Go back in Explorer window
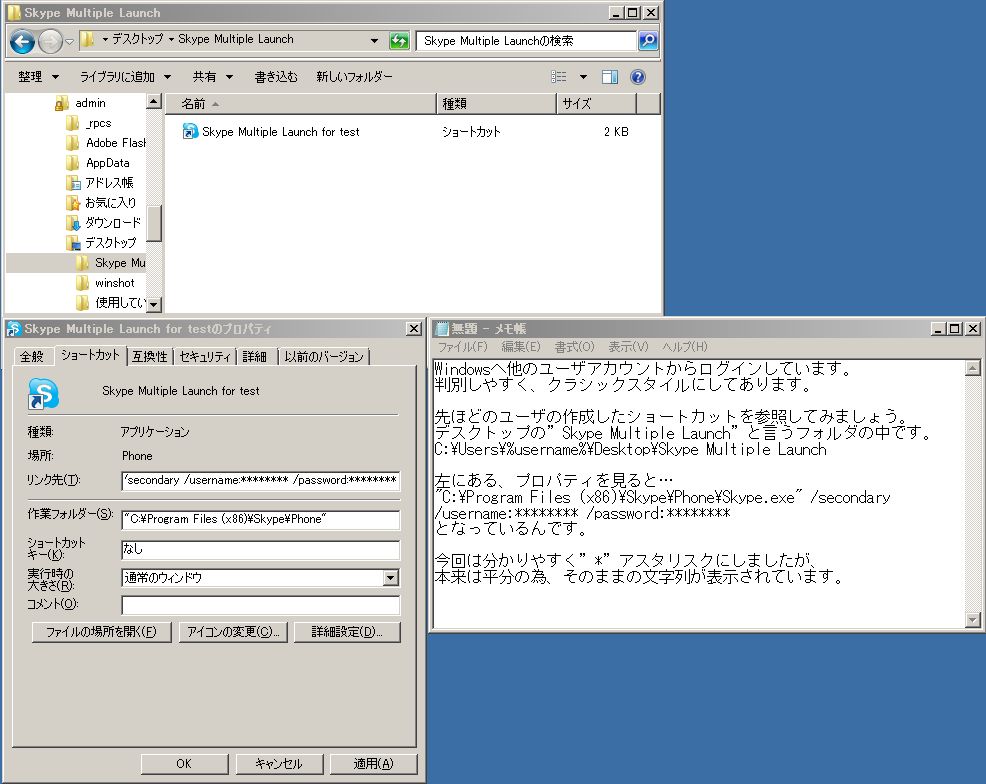The height and width of the screenshot is (784, 986). (22, 41)
